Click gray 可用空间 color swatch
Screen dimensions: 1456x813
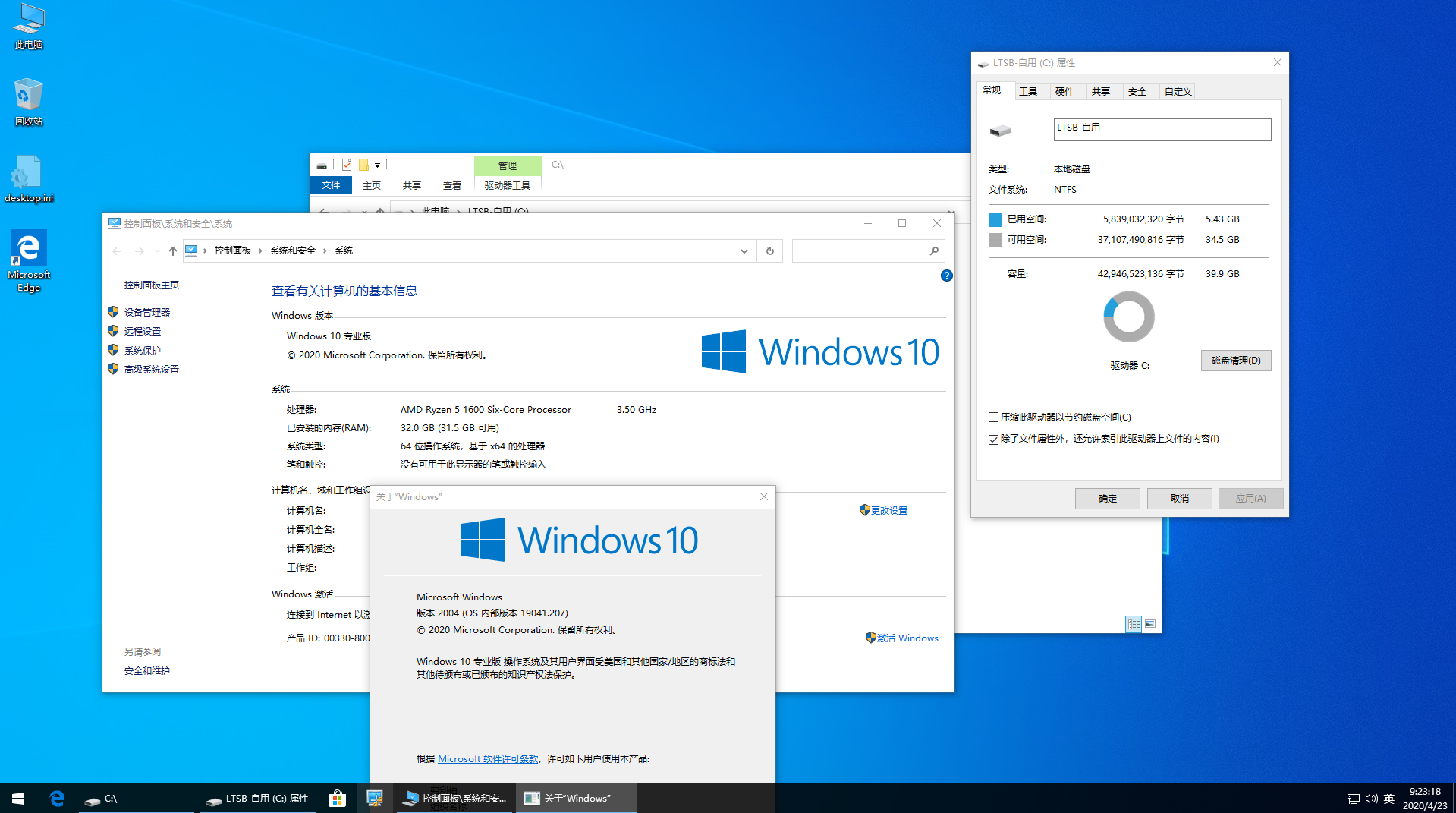click(995, 240)
